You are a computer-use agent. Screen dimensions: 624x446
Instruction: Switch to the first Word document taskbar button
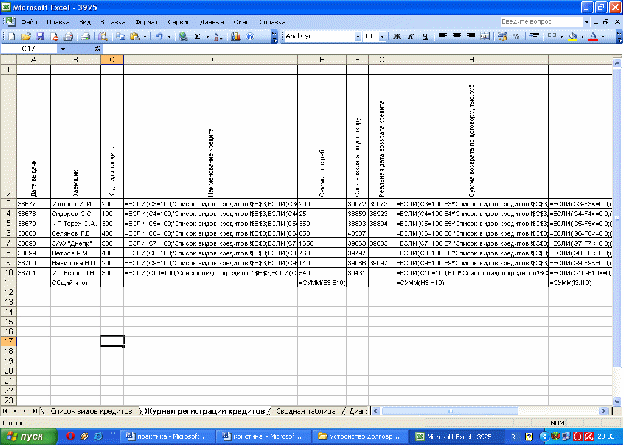[166, 436]
